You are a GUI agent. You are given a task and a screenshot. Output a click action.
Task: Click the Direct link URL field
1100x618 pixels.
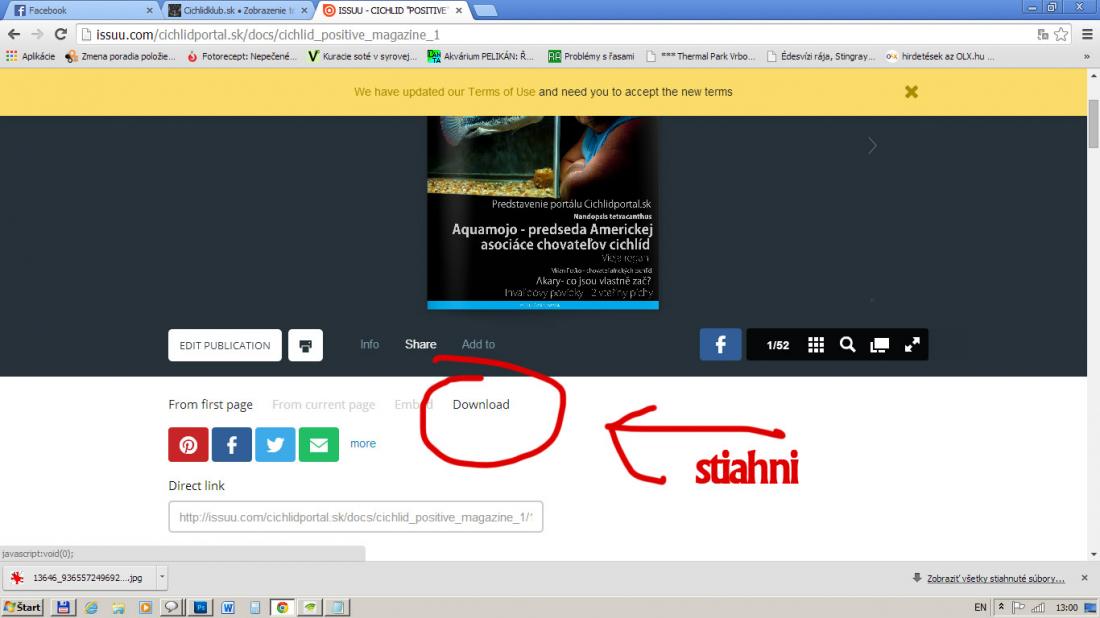click(x=355, y=517)
